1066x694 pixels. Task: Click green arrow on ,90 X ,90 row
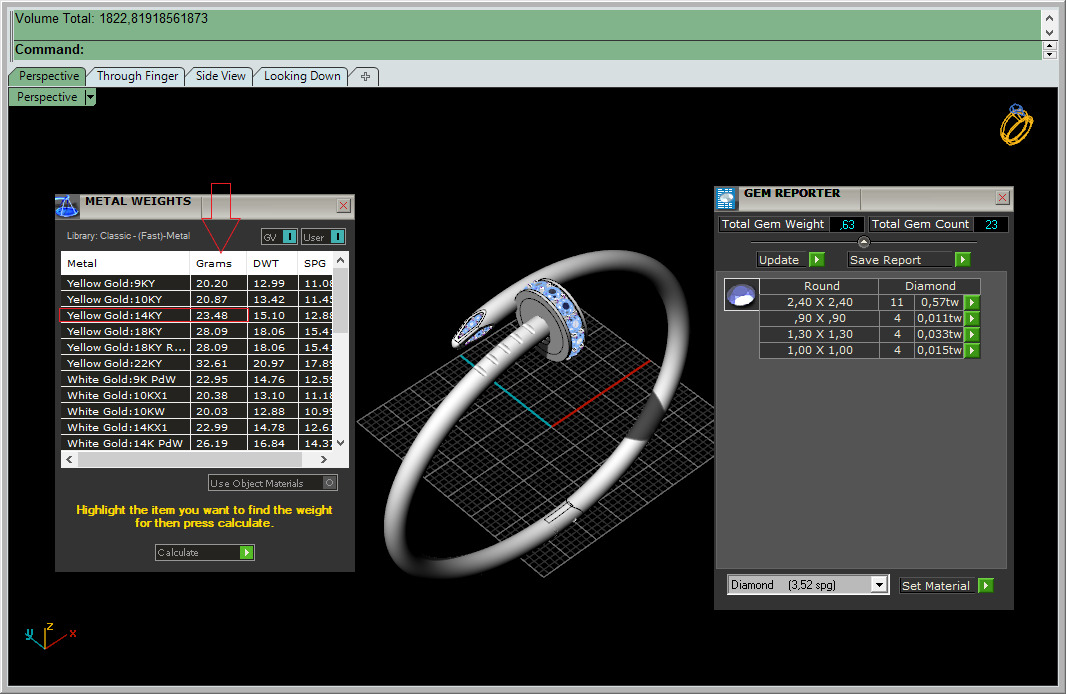(x=972, y=318)
